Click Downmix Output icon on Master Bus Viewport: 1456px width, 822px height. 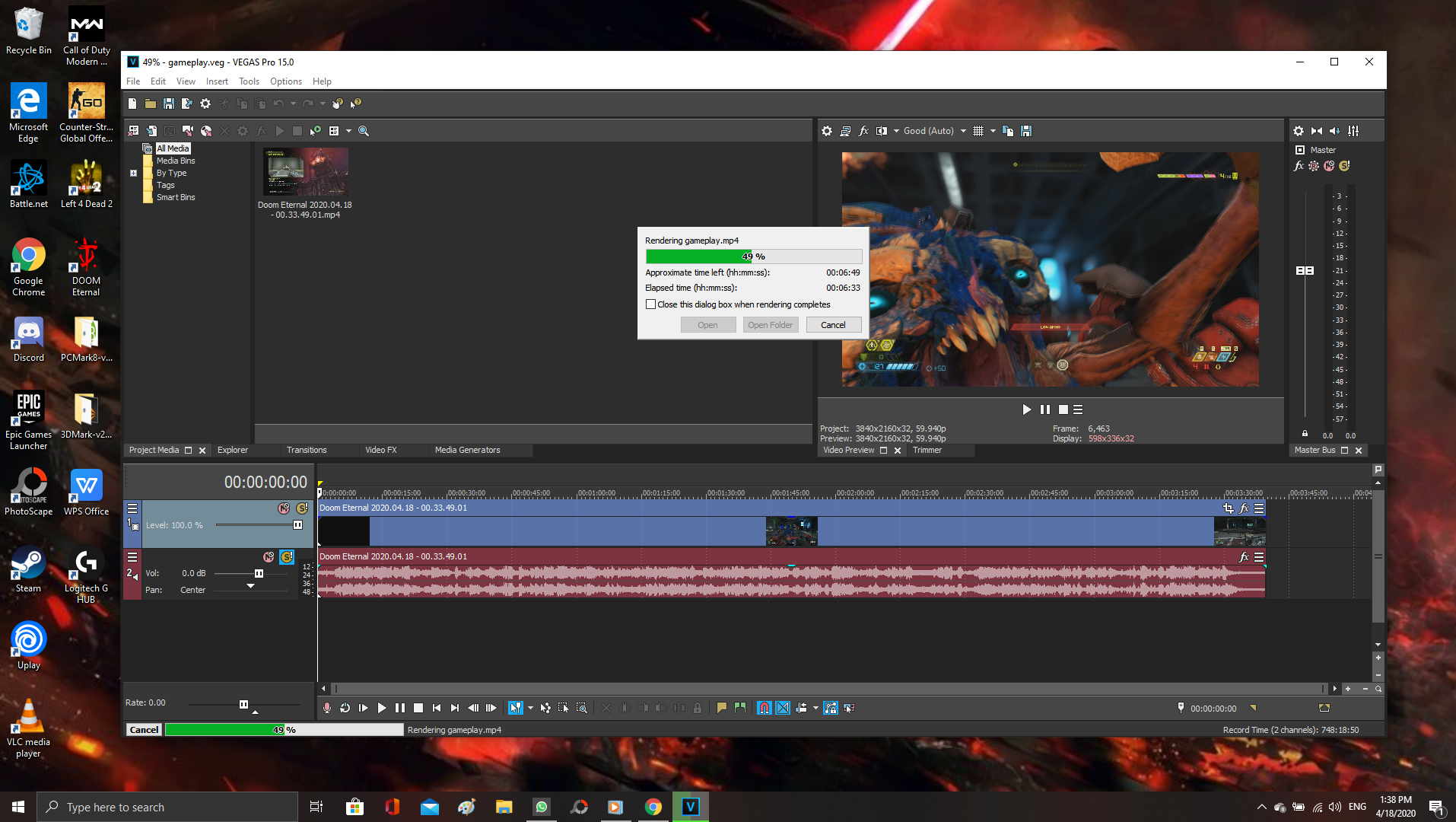pos(1317,131)
